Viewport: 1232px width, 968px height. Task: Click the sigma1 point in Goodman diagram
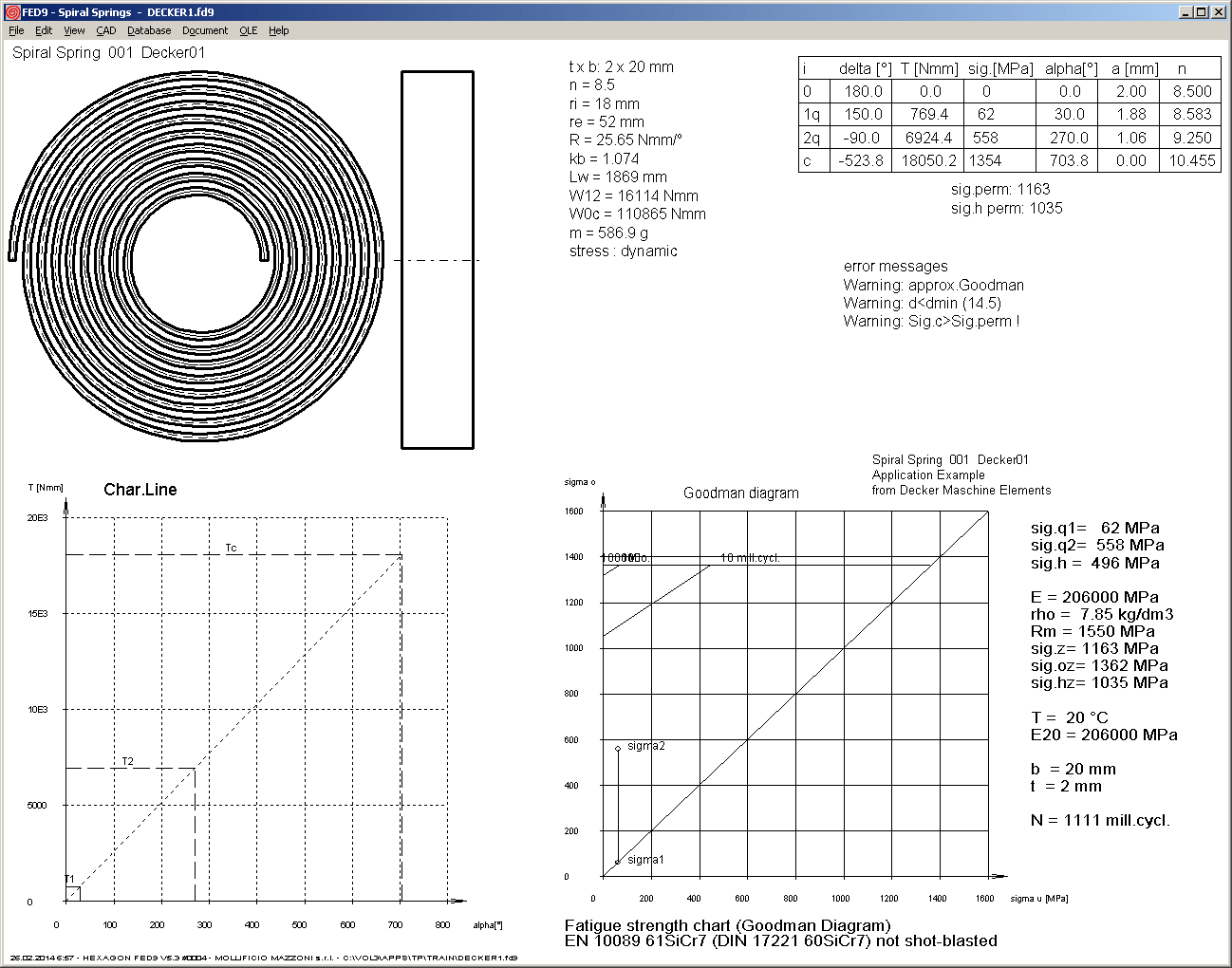point(618,862)
